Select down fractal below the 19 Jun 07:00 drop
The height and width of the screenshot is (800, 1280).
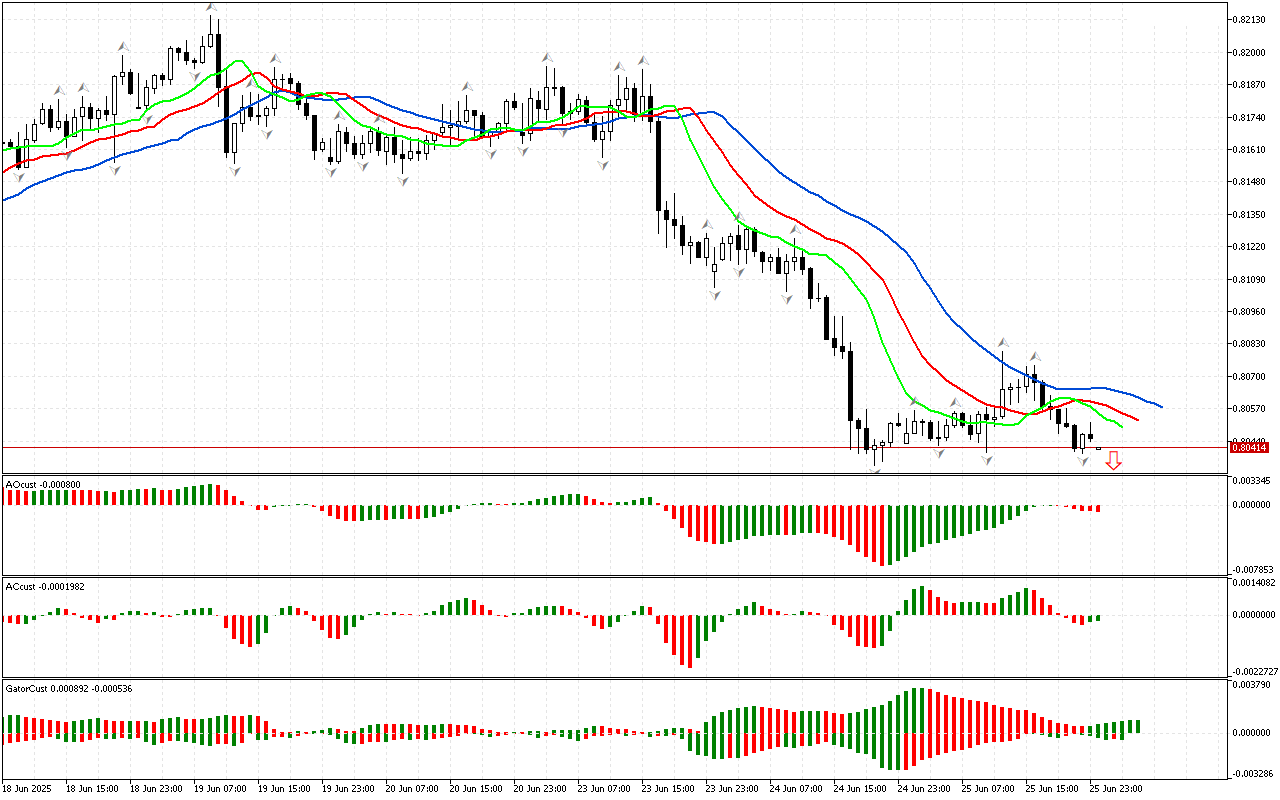(x=234, y=171)
